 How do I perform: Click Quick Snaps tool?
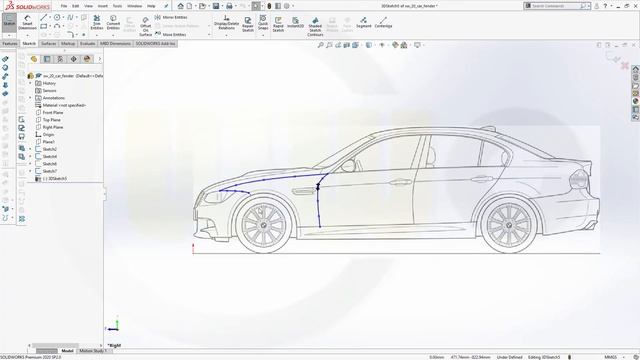click(263, 23)
